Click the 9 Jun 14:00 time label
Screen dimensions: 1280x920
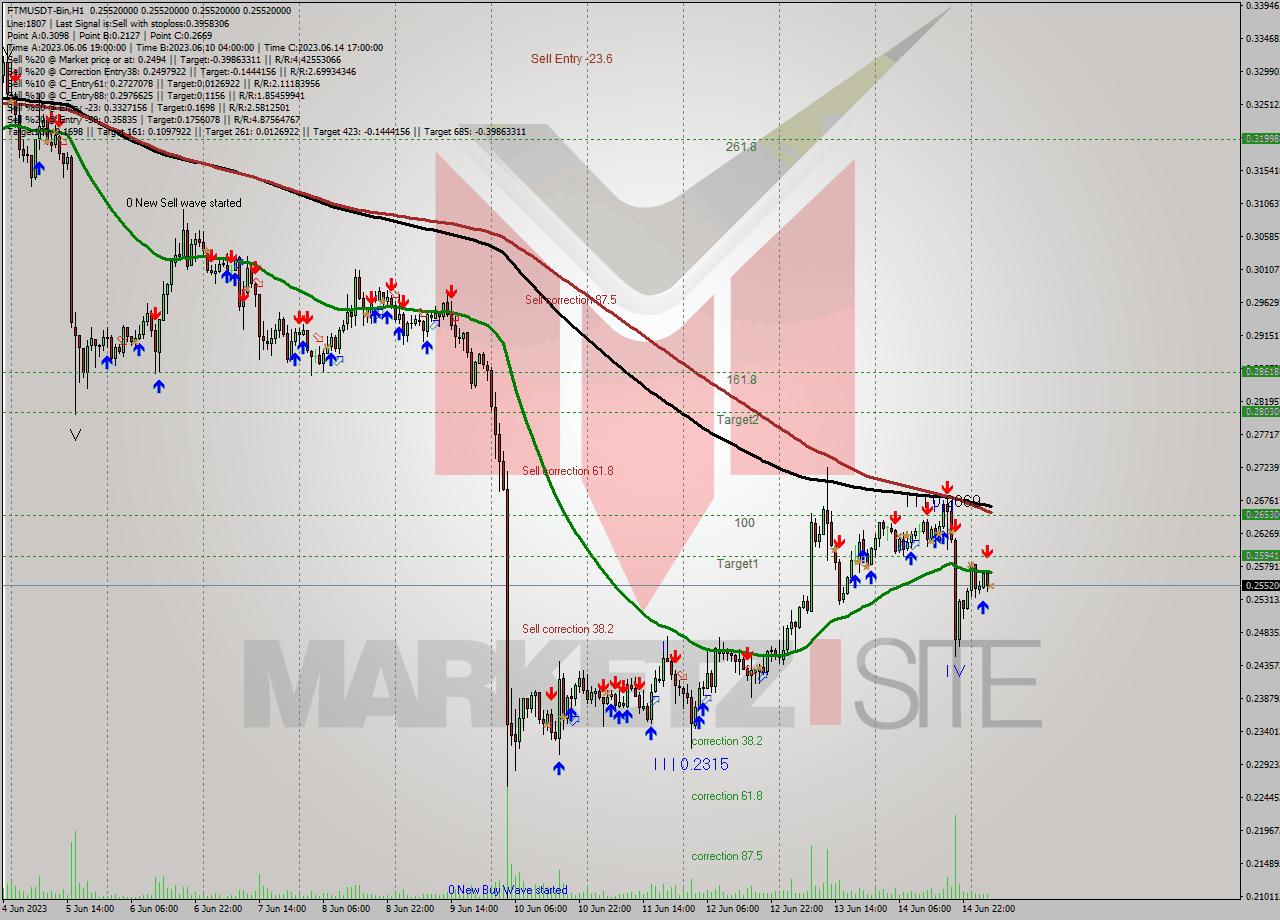473,909
